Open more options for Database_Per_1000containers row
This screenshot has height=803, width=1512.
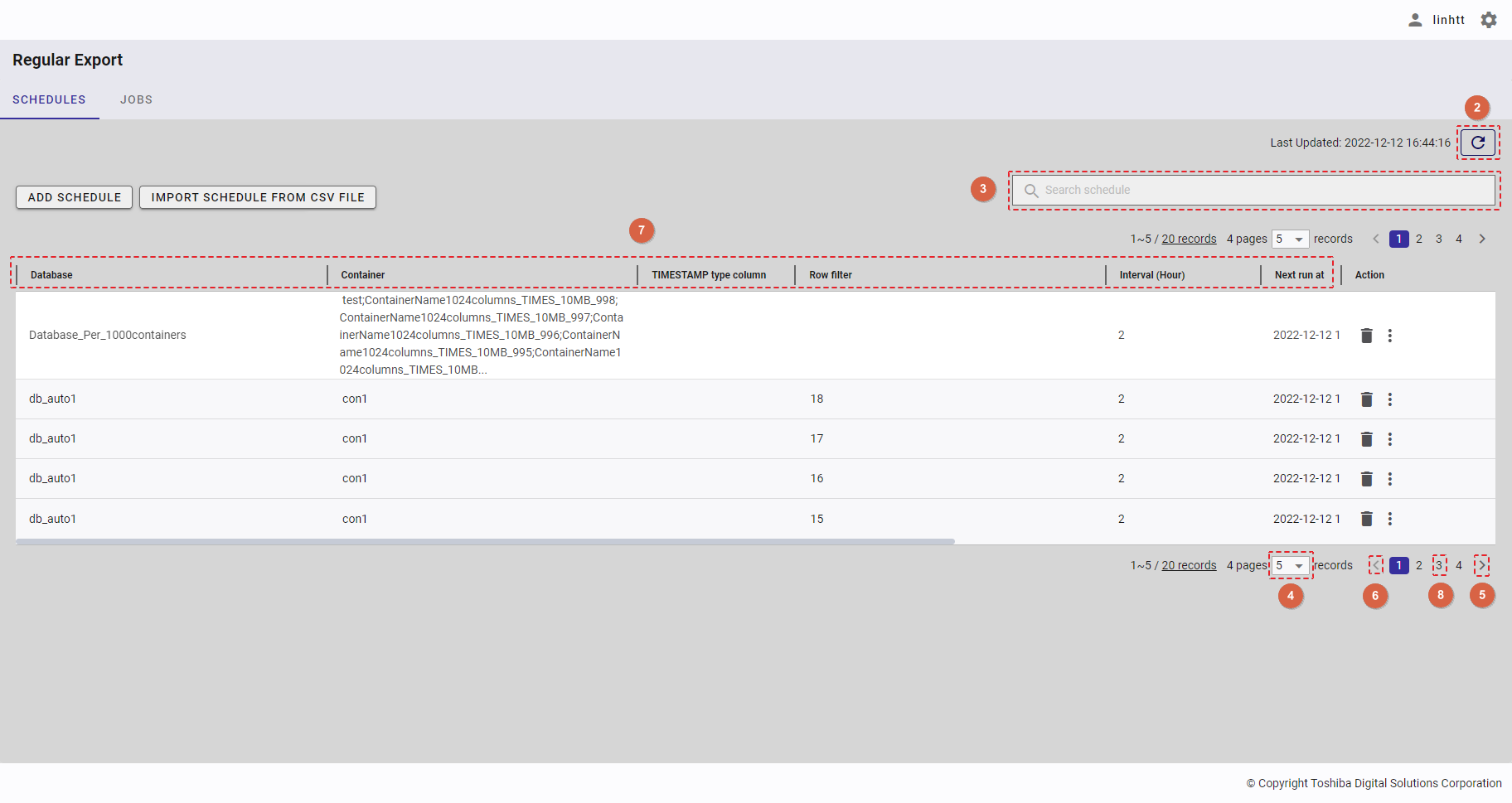pos(1390,336)
